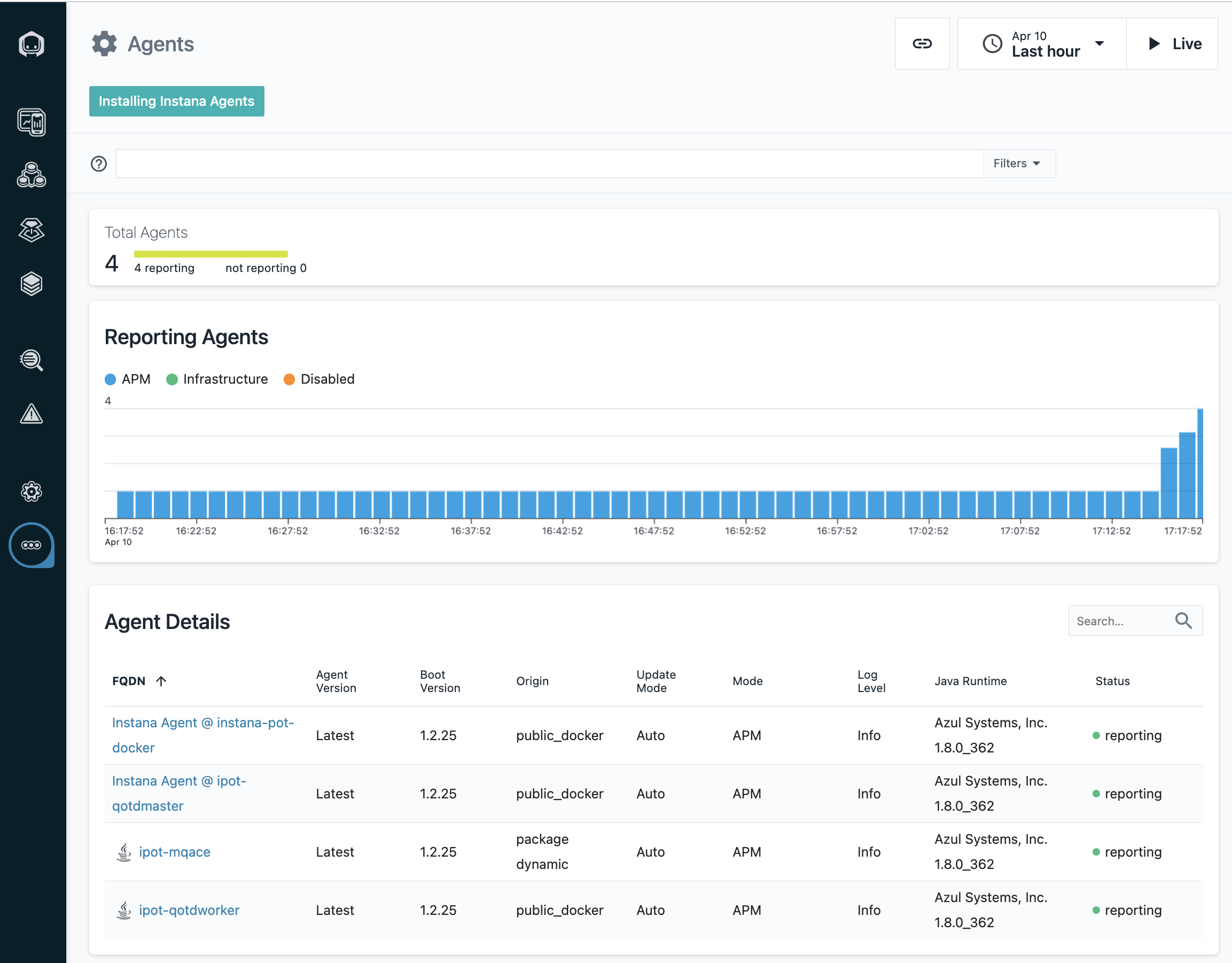This screenshot has height=963, width=1232.
Task: Open Applications sidebar icon
Action: tap(32, 175)
